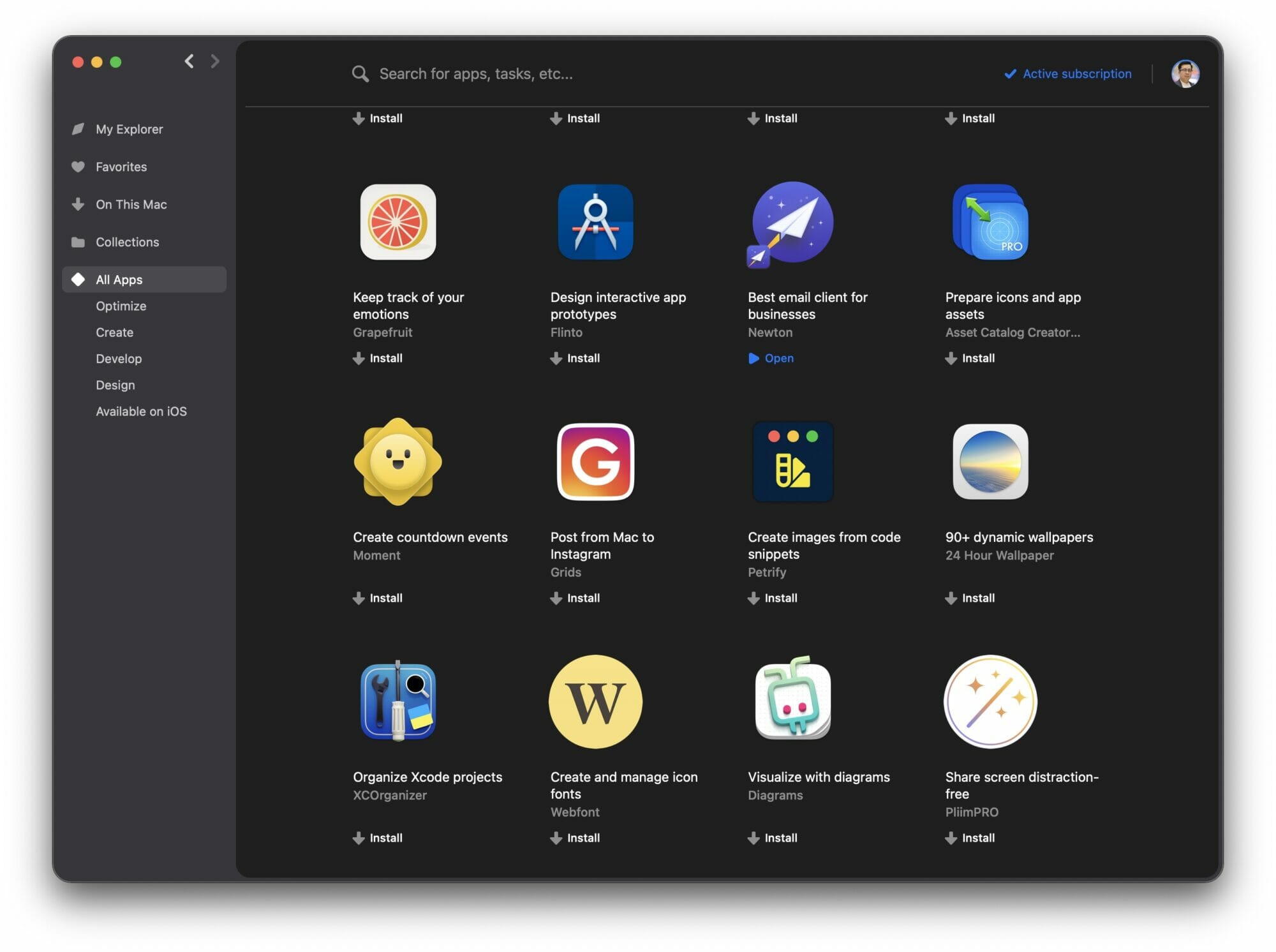1276x952 pixels.
Task: Open the user profile avatar
Action: click(1185, 74)
